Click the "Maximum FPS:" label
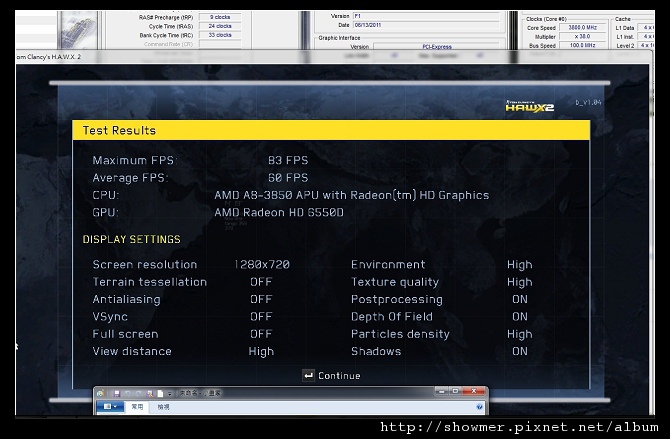This screenshot has height=439, width=670. [135, 160]
